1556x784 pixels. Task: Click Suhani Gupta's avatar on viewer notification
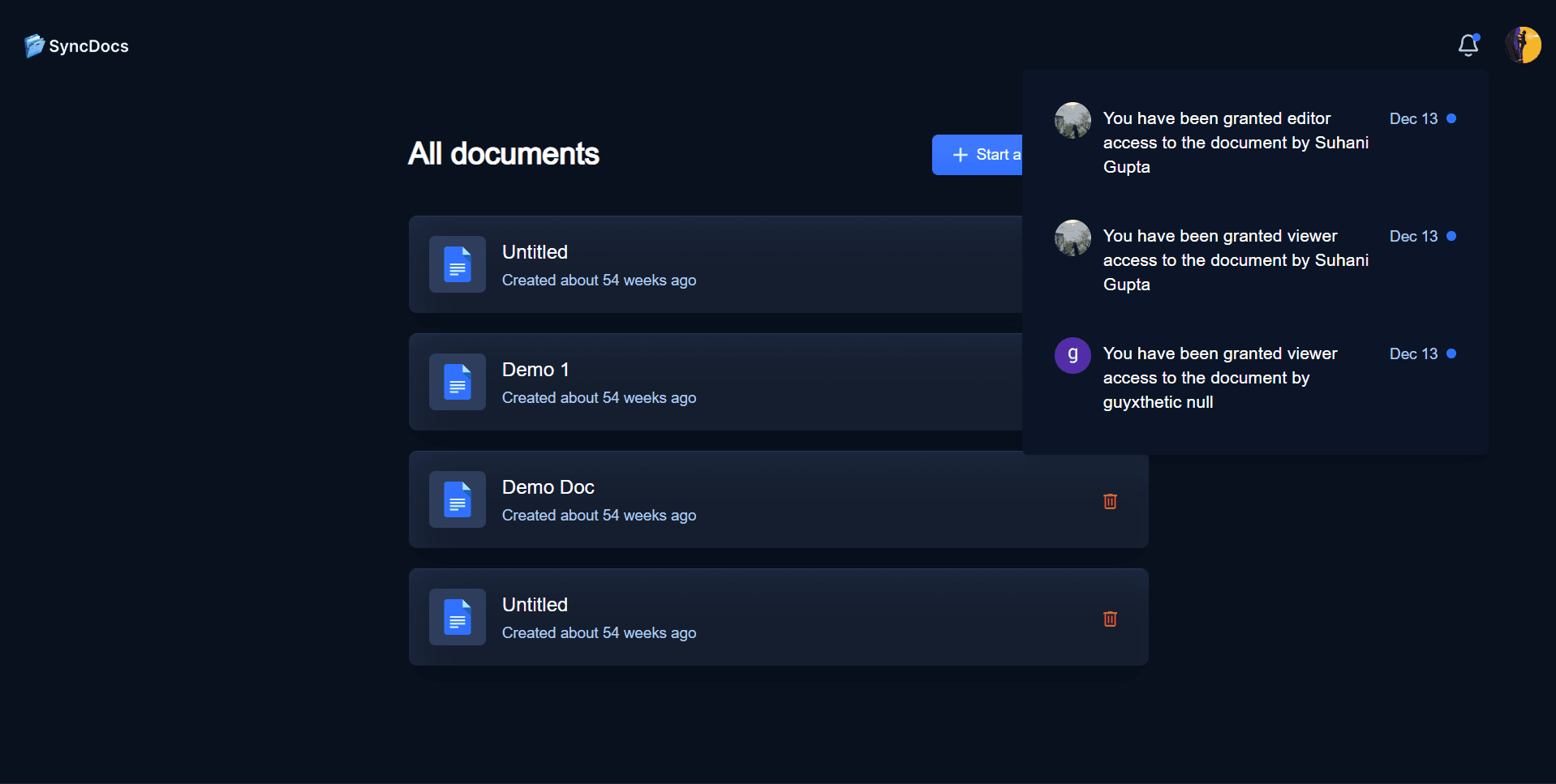[1072, 238]
